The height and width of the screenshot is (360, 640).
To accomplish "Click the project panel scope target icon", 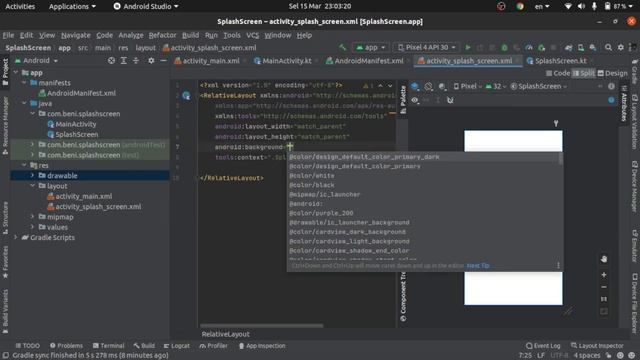I will point(111,60).
